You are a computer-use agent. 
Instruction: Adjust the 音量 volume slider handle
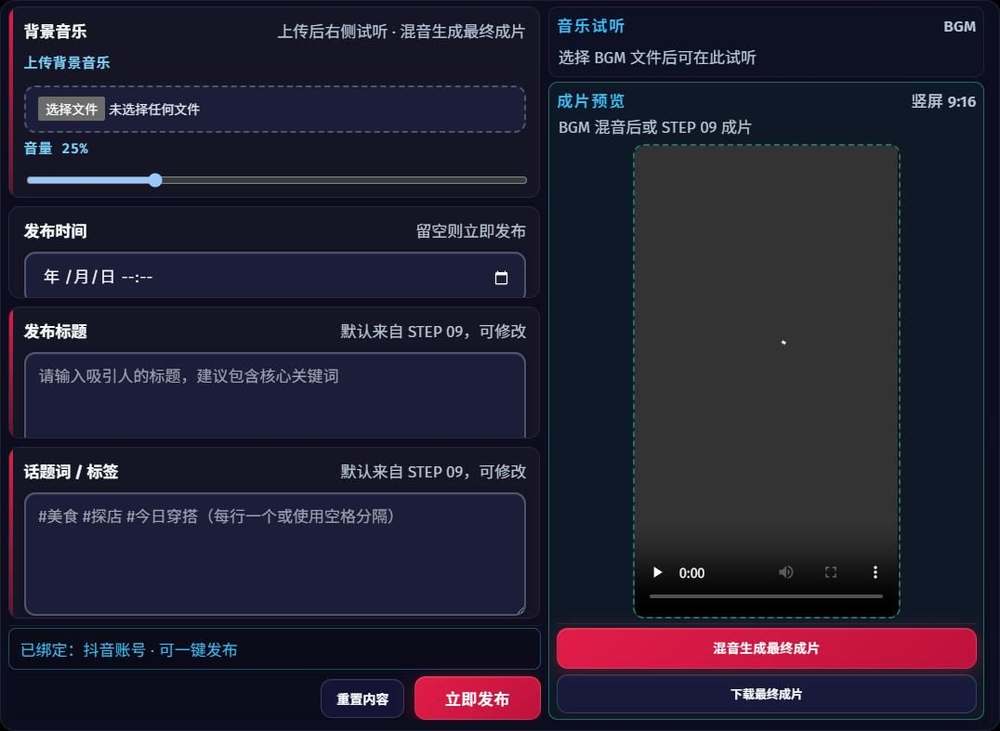pos(155,180)
